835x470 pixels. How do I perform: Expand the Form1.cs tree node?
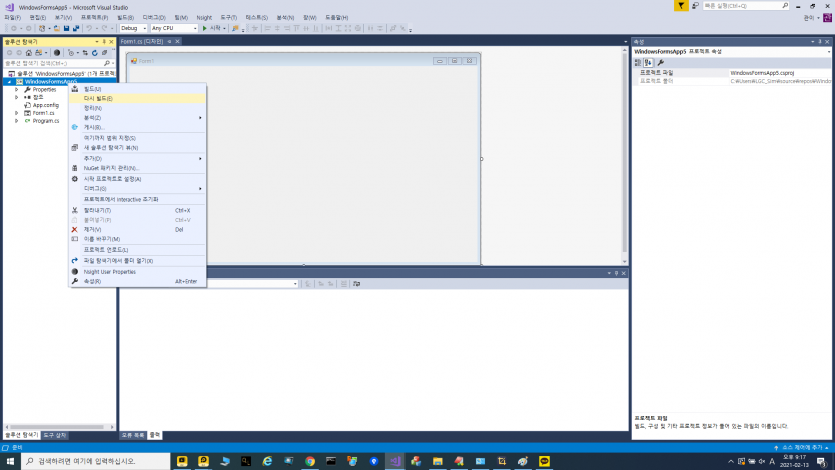click(17, 113)
